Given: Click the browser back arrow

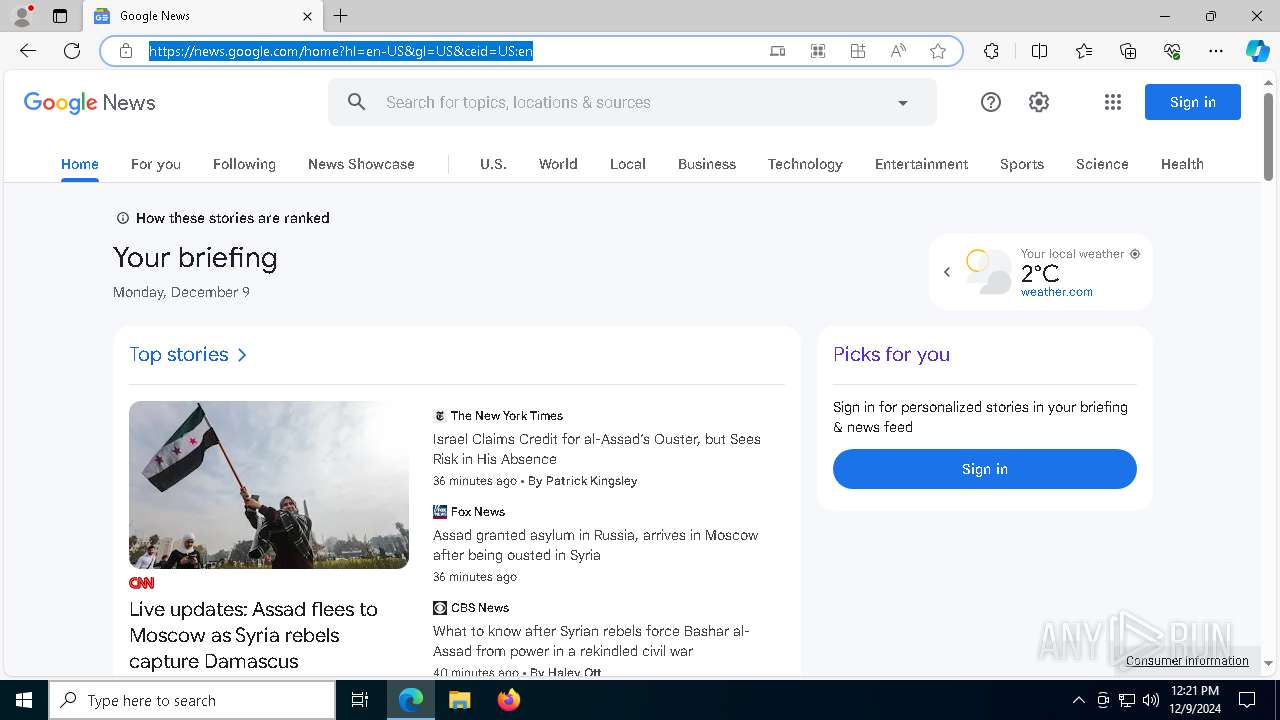Looking at the screenshot, I should 28,51.
